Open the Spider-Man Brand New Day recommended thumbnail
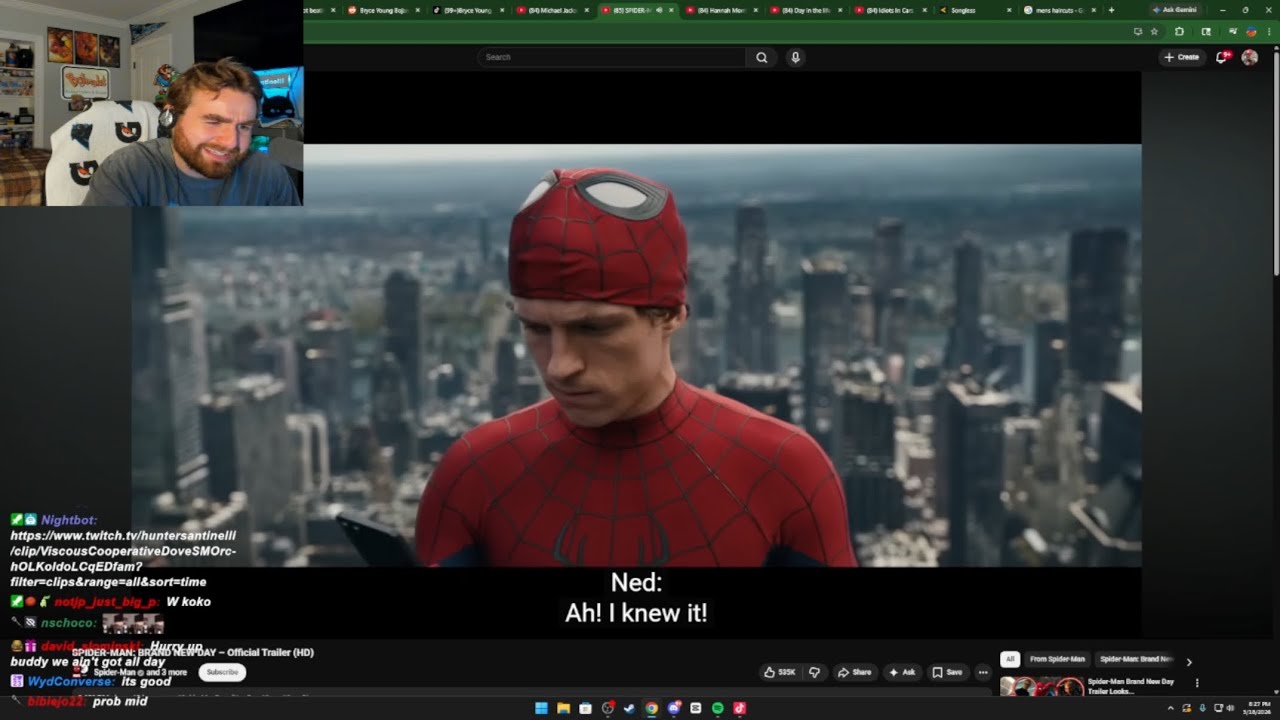1280x720 pixels. (x=1042, y=687)
